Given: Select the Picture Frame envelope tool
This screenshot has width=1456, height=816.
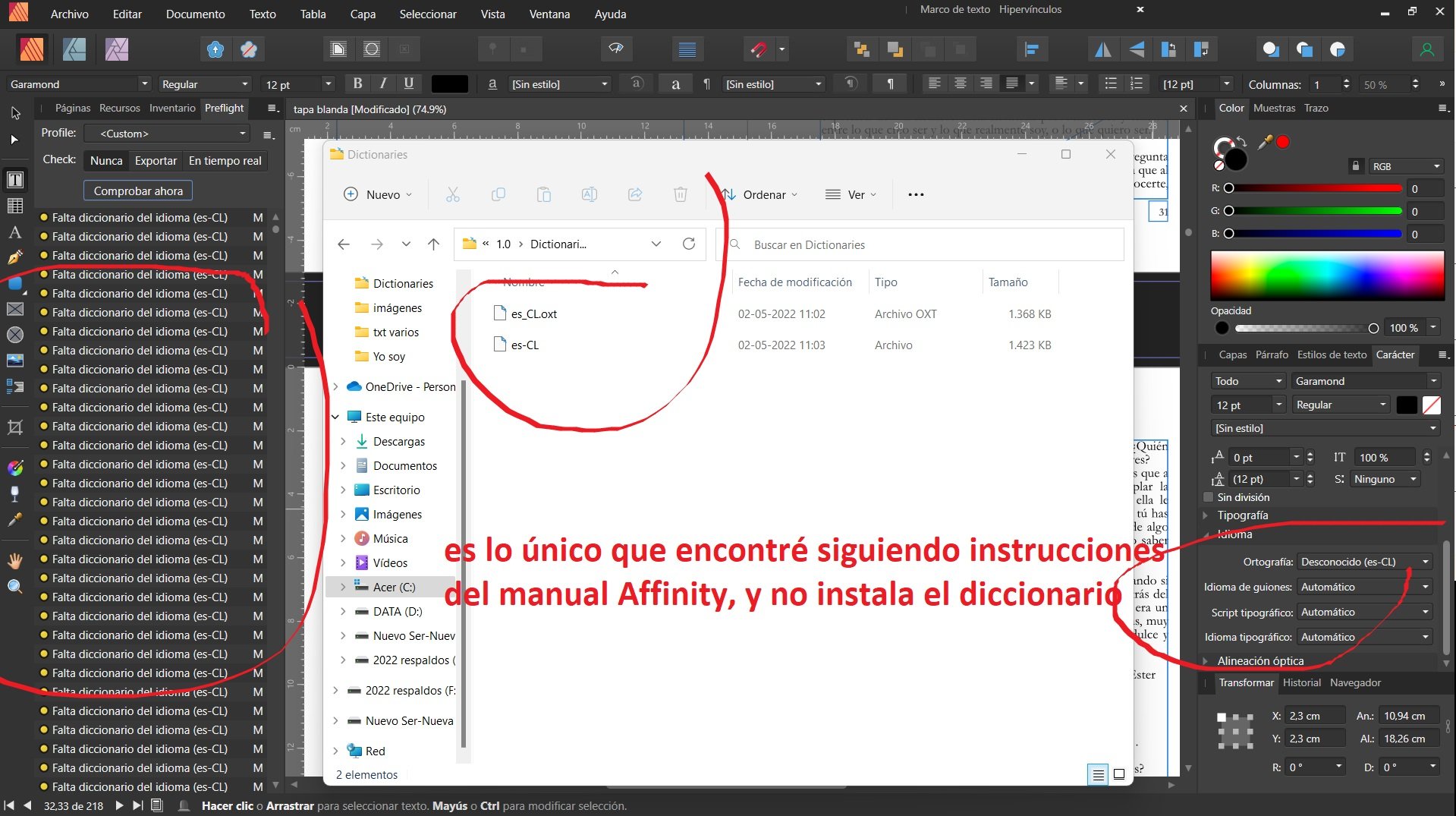Looking at the screenshot, I should click(15, 309).
